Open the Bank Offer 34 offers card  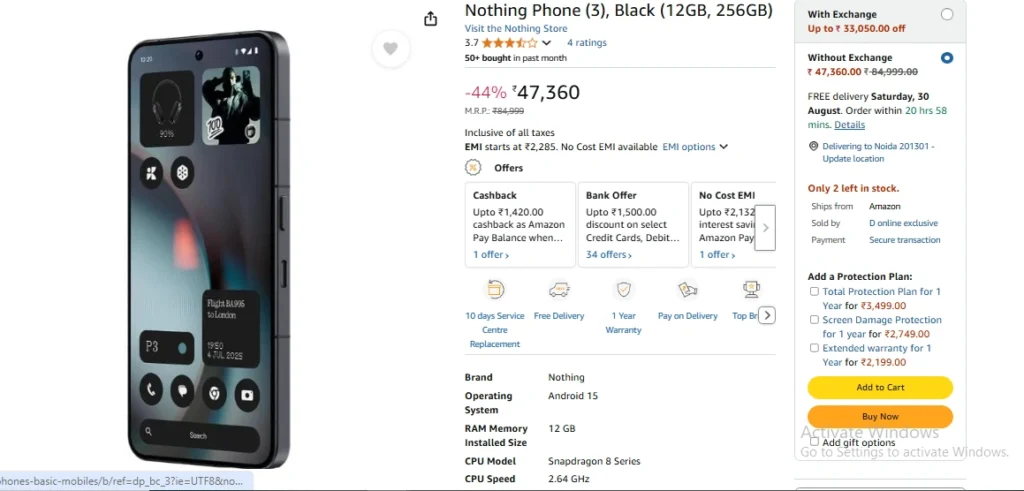tap(632, 225)
